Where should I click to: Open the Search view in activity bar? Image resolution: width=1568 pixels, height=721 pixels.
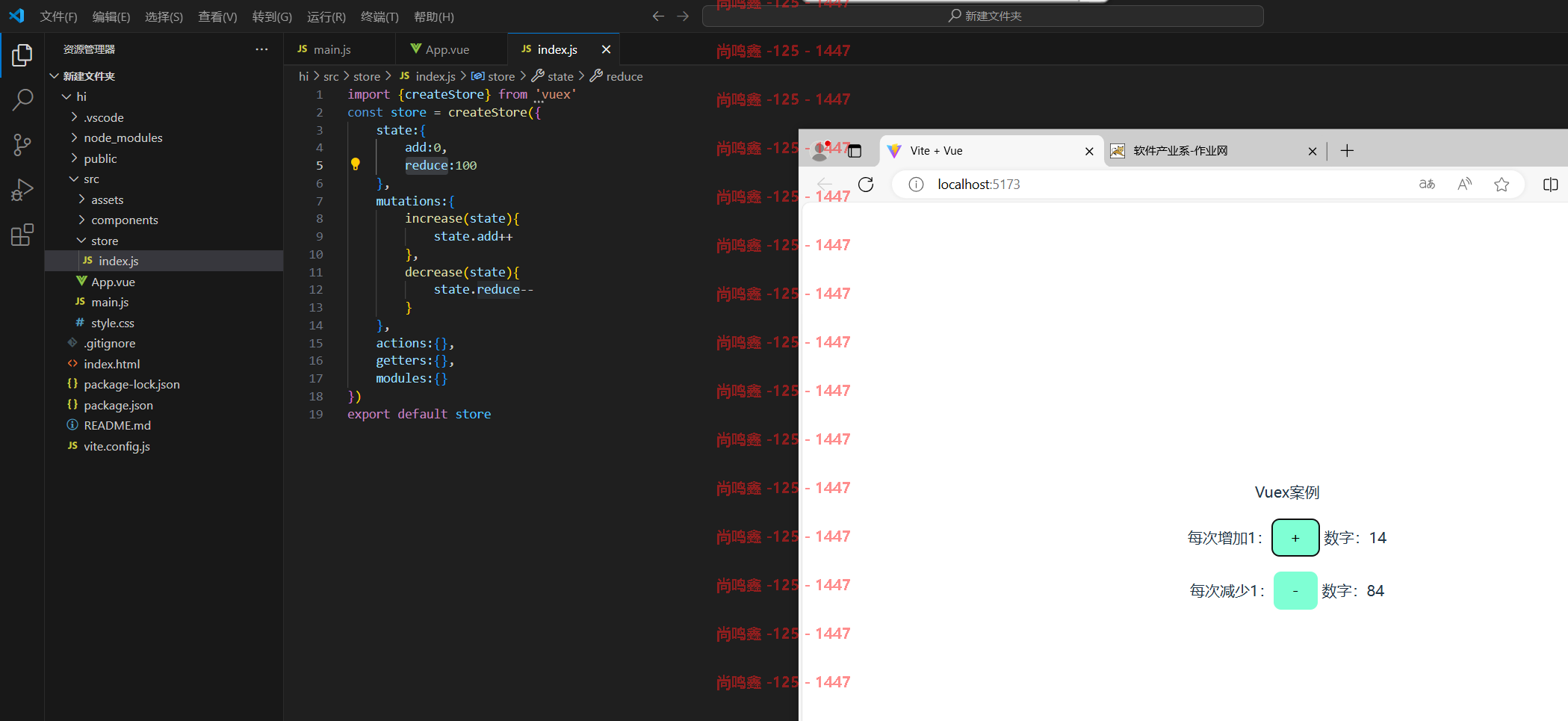click(x=22, y=99)
